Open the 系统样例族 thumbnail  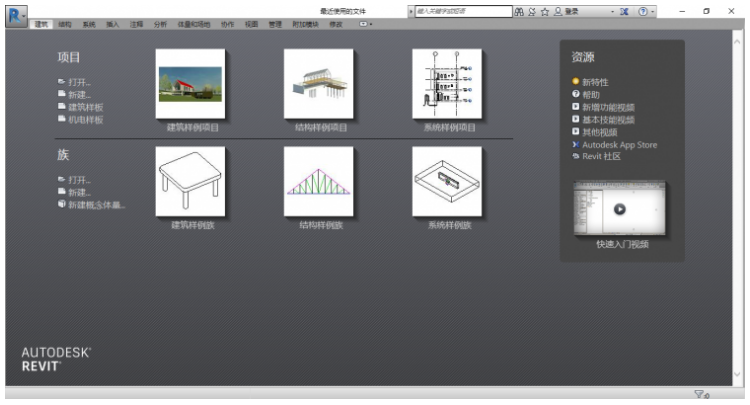(x=447, y=181)
